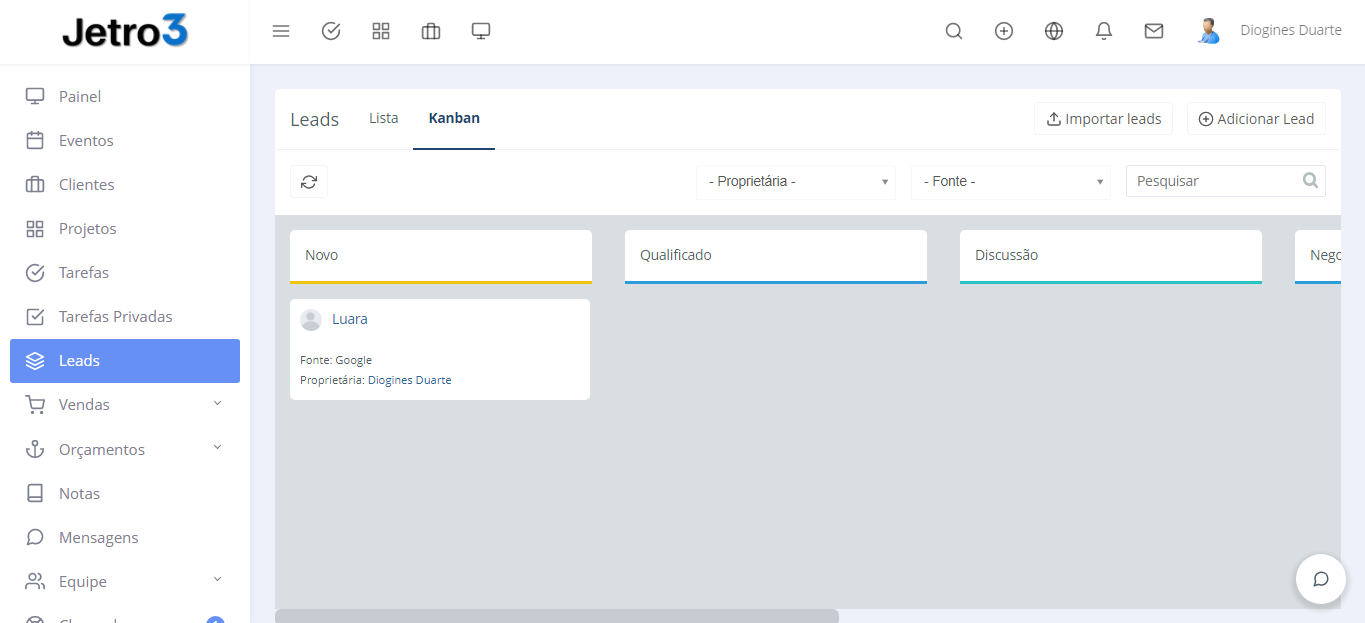This screenshot has height=623, width=1365.
Task: Toggle the hamburger sidebar menu icon
Action: [281, 31]
